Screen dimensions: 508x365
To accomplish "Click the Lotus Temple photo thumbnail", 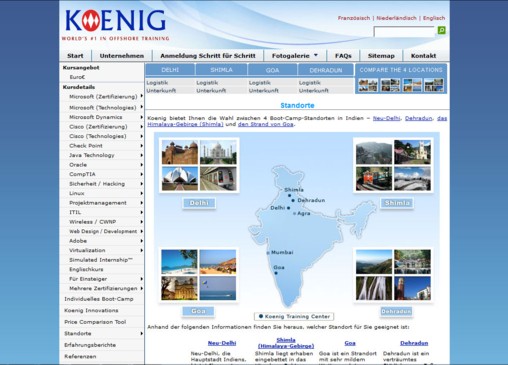I will pyautogui.click(x=180, y=179).
